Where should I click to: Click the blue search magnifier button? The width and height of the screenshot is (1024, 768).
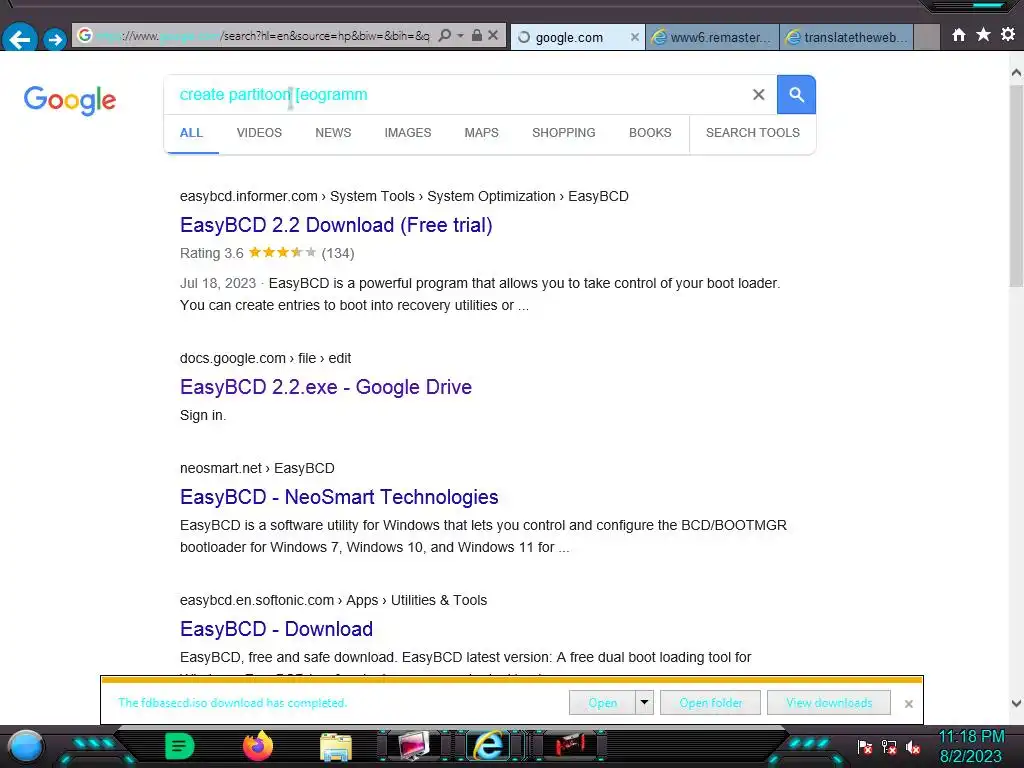[x=796, y=95]
